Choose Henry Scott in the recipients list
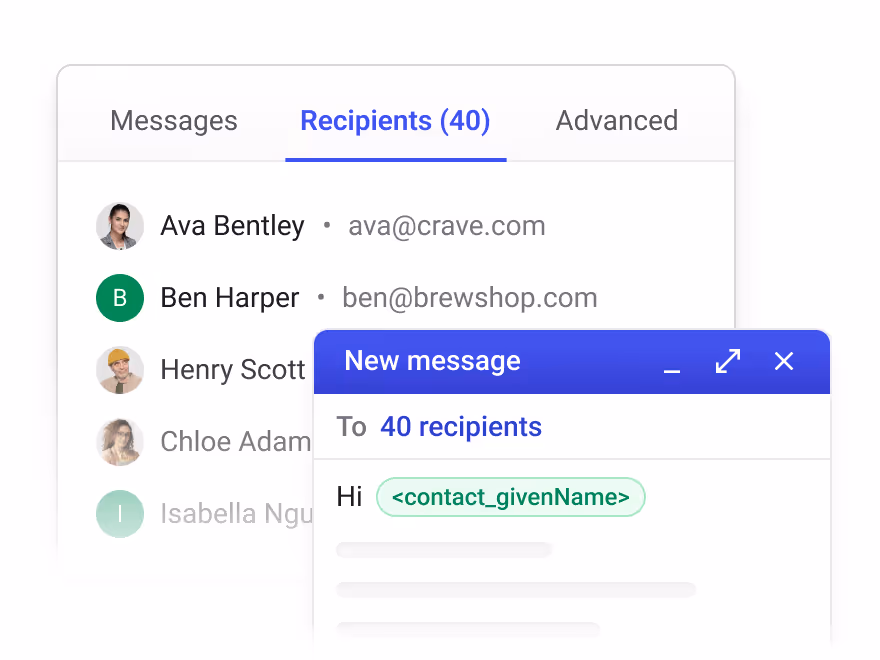Image resolution: width=880 pixels, height=660 pixels. pyautogui.click(x=233, y=369)
